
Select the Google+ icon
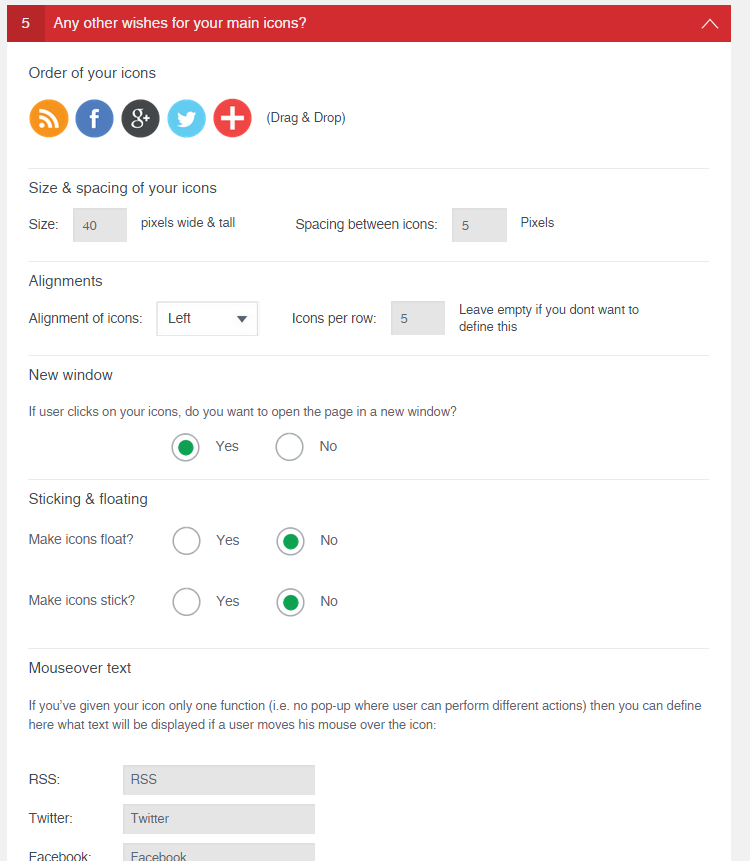tap(140, 118)
